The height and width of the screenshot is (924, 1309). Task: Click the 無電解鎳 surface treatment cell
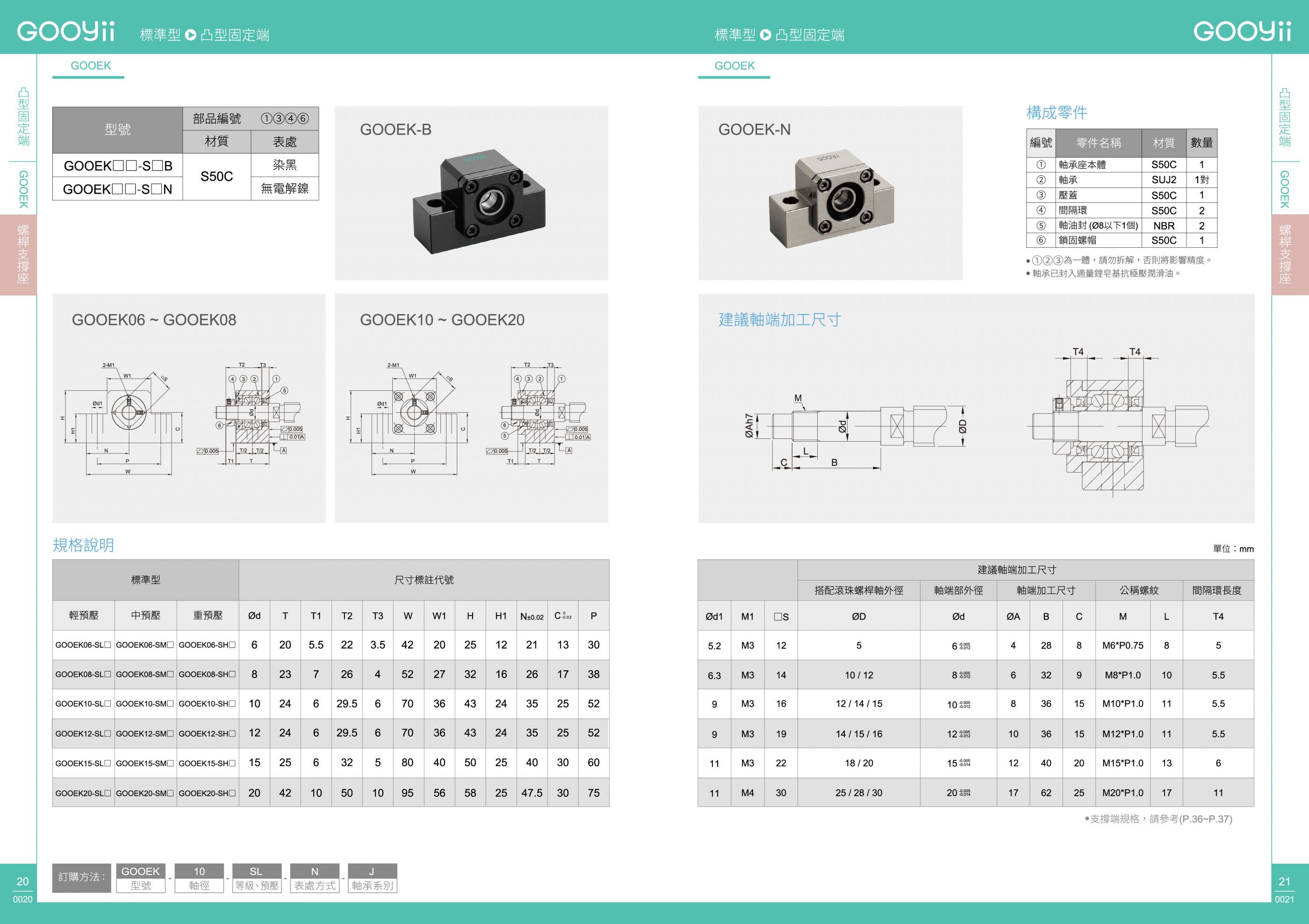pyautogui.click(x=285, y=188)
